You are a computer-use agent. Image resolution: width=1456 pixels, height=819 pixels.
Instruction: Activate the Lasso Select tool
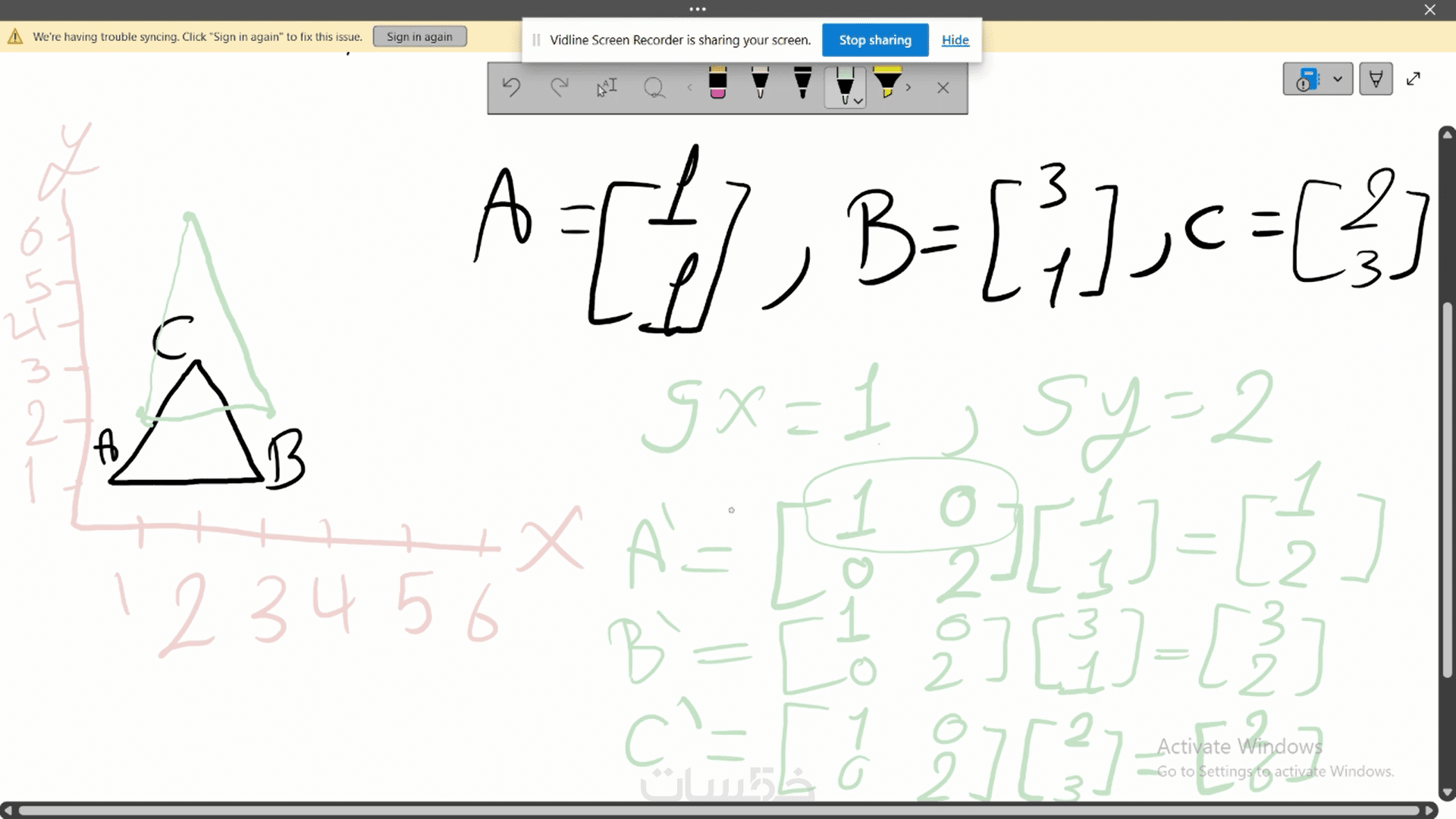(654, 88)
